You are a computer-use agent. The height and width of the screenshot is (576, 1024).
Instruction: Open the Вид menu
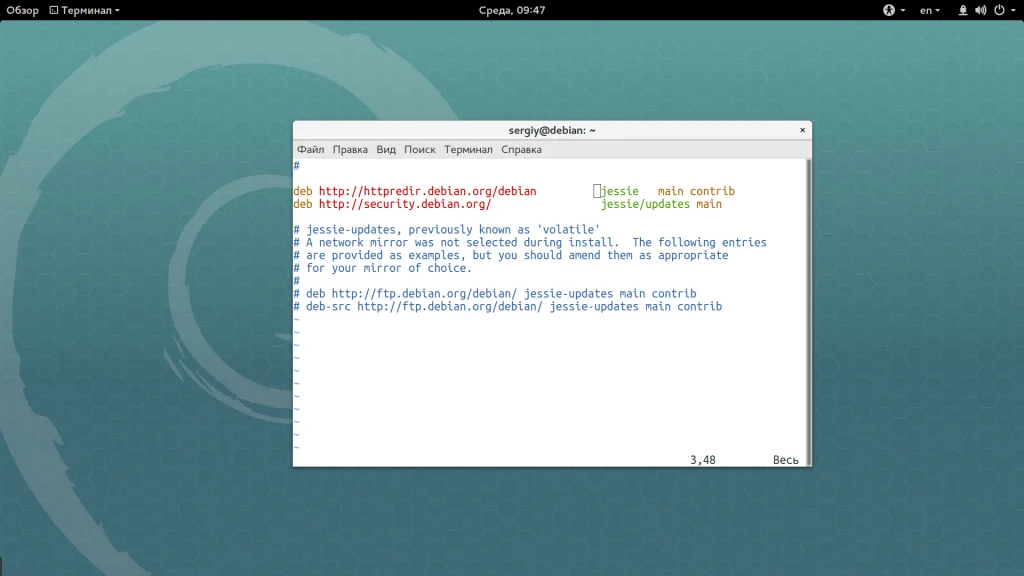[x=386, y=150]
